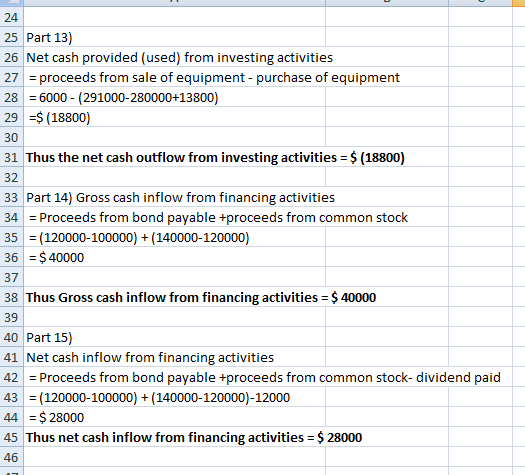This screenshot has height=475, width=525.
Task: Select 'Net cash inflow from financing activities' cell
Action: coord(150,357)
